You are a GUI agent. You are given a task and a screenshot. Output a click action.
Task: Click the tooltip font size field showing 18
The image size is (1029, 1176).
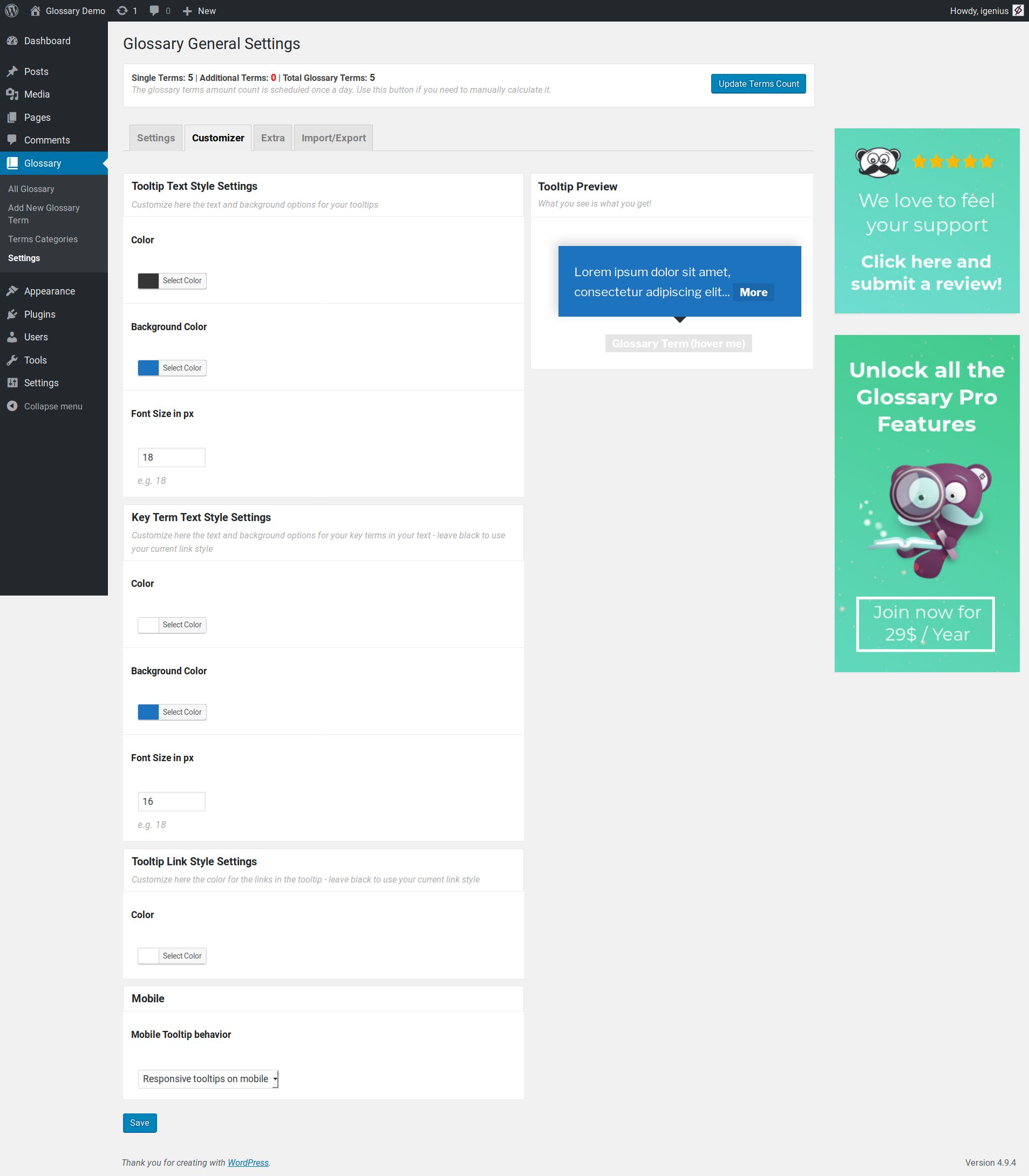pyautogui.click(x=171, y=457)
